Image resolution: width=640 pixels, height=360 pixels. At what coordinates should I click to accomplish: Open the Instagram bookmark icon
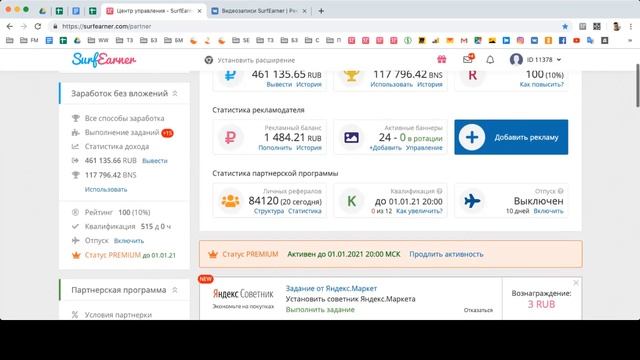(x=520, y=40)
